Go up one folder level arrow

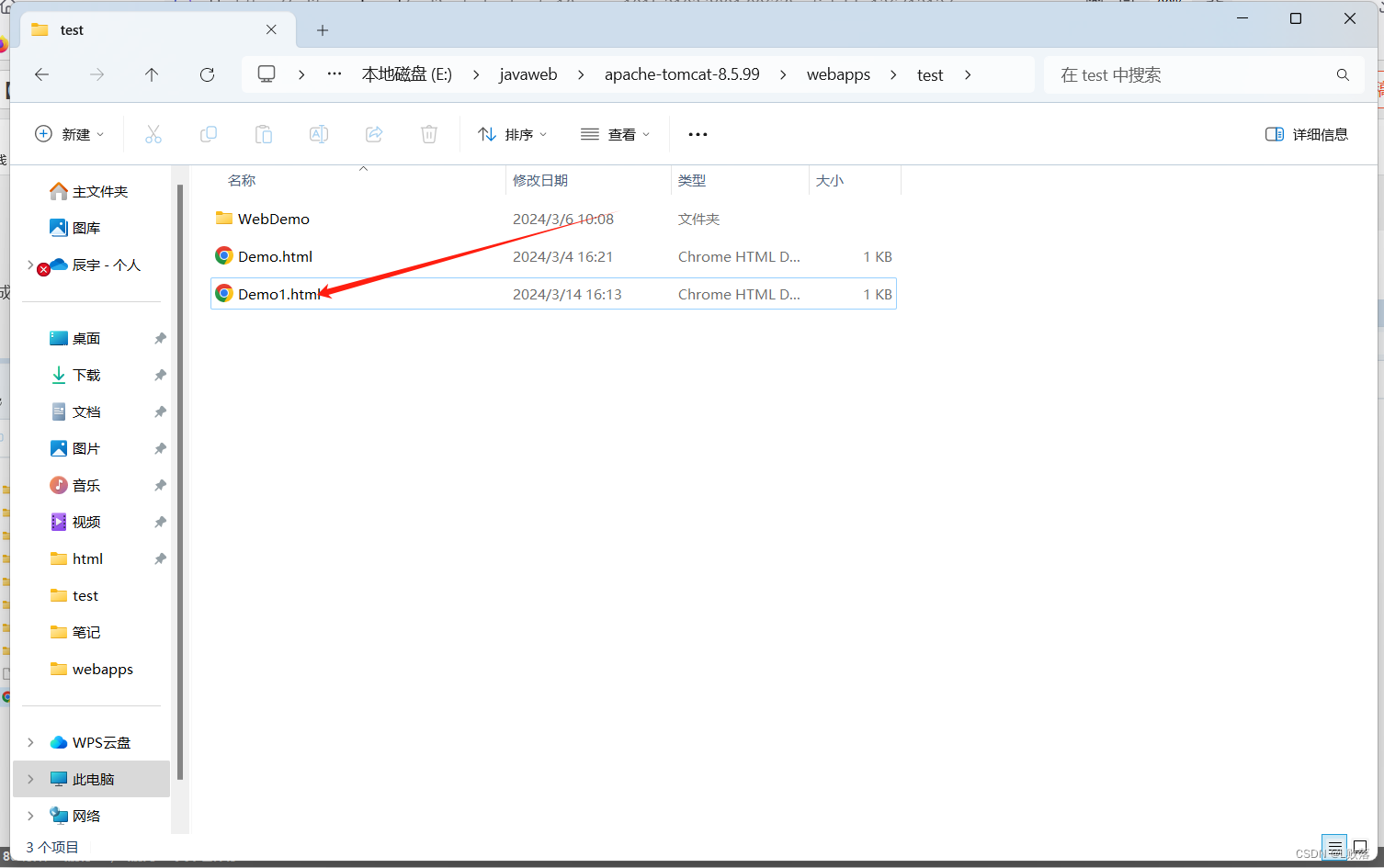tap(152, 74)
